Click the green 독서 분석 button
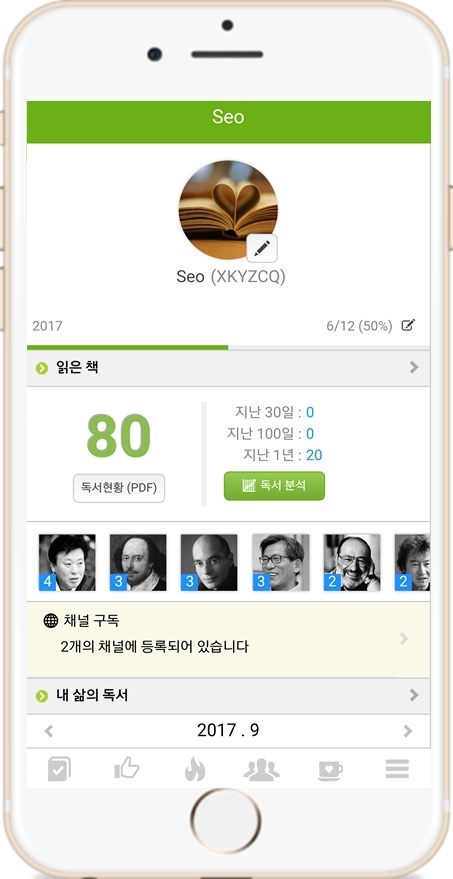This screenshot has width=453, height=879. click(x=274, y=485)
